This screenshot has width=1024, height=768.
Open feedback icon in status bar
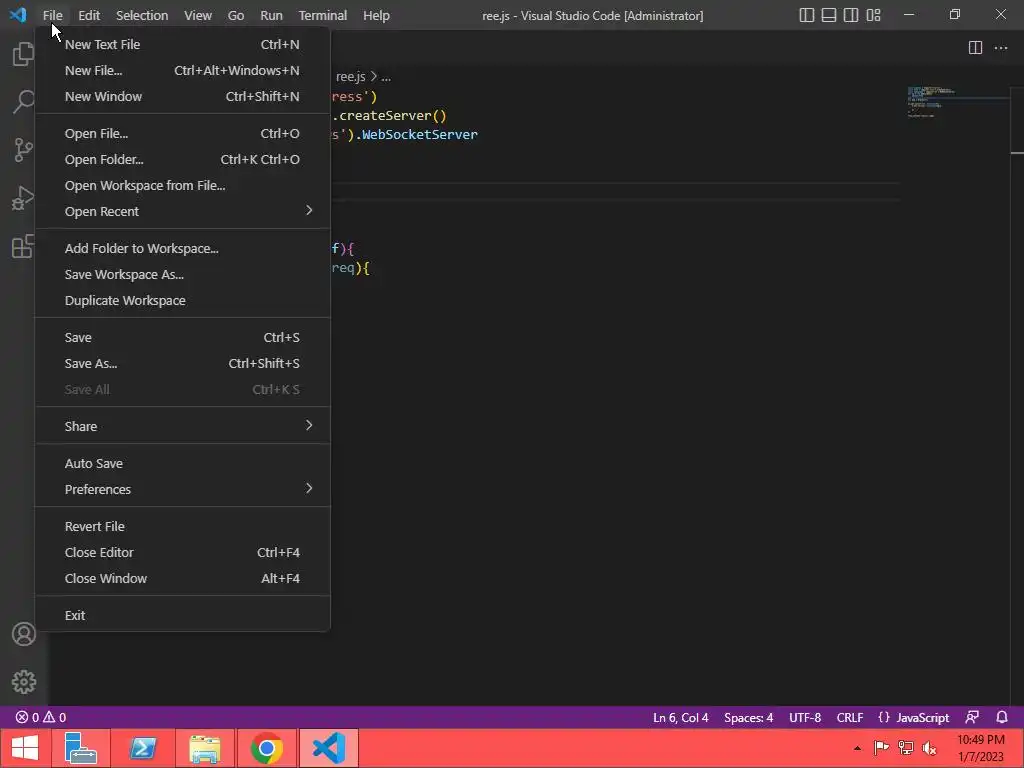point(972,717)
